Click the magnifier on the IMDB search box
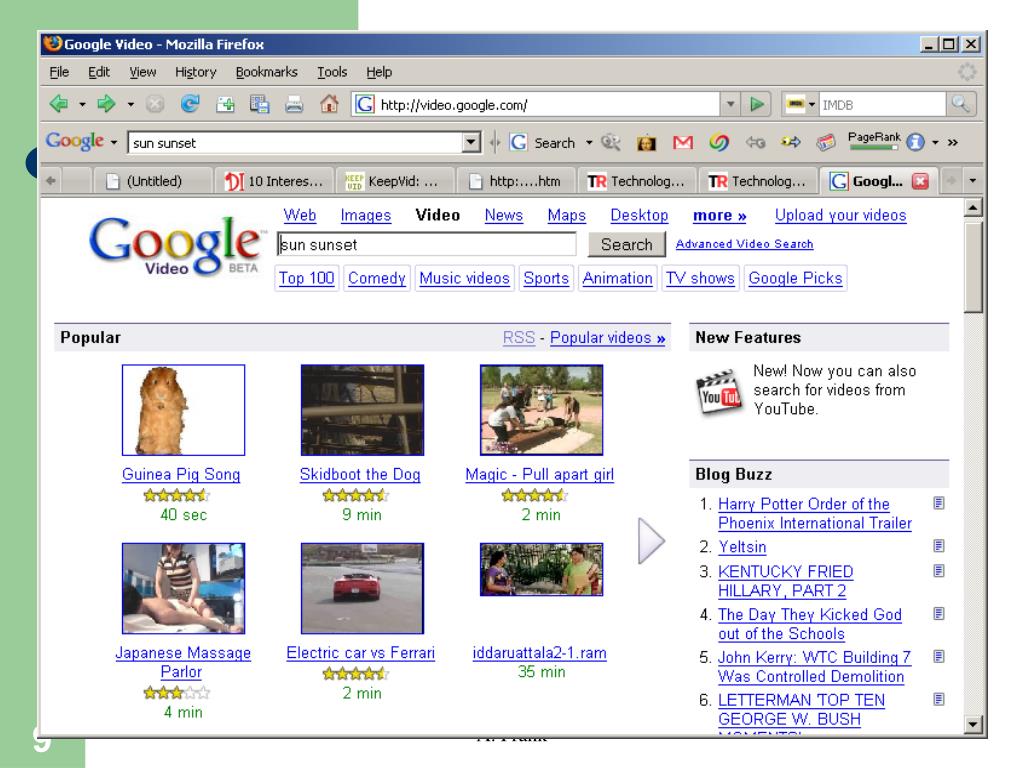The image size is (1024, 768). click(x=961, y=104)
